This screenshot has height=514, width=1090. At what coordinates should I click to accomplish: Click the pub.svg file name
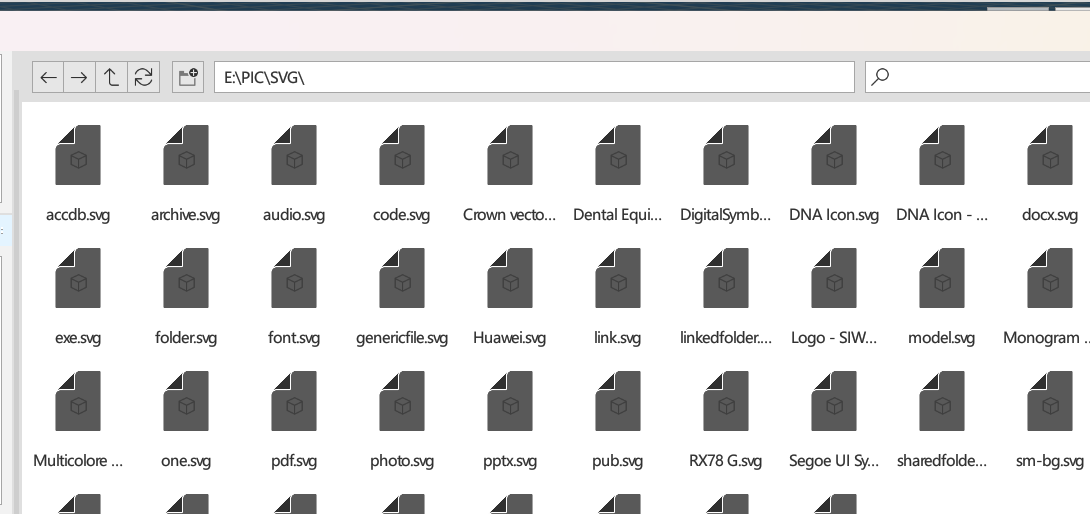click(618, 461)
